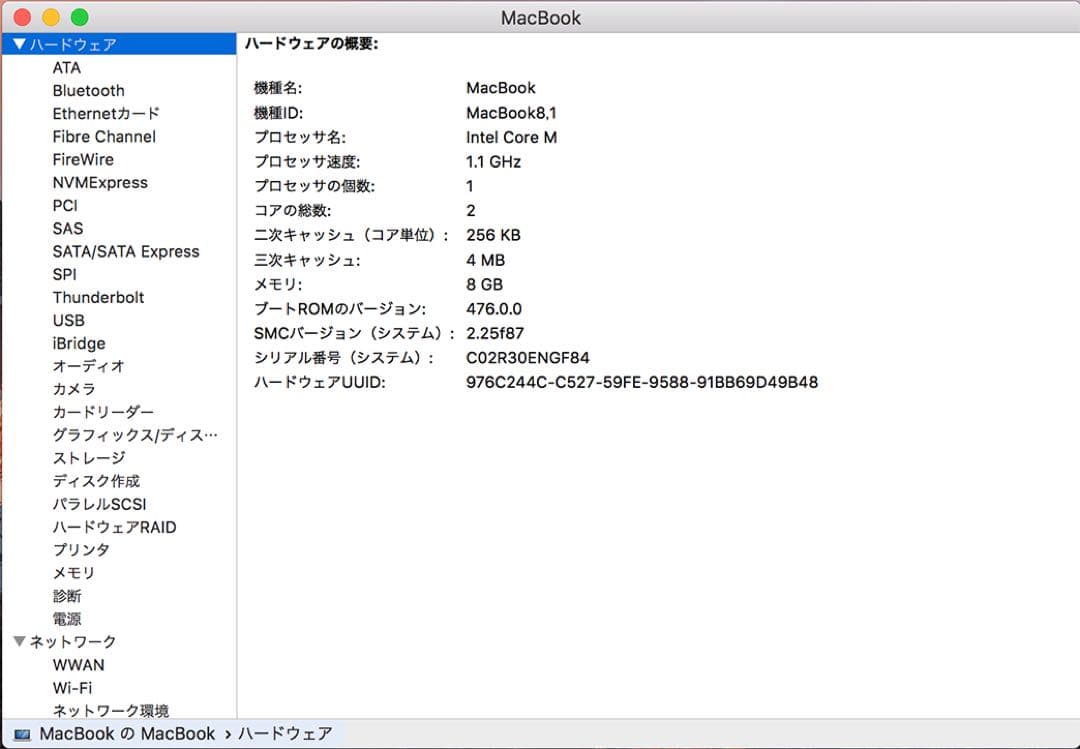Click ハードウェア in the bottom path bar

[x=285, y=734]
